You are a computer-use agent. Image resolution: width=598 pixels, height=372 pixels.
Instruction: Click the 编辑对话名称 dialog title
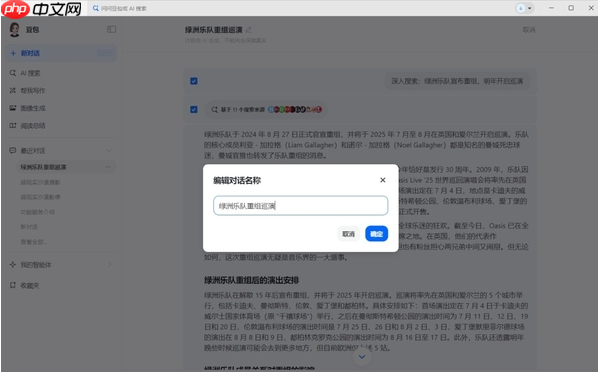[x=237, y=180]
